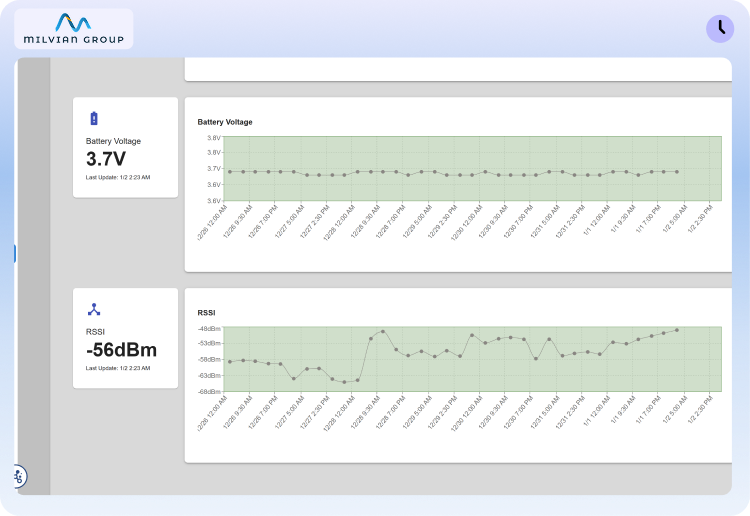
Task: Click the RSSI card label
Action: 95,331
